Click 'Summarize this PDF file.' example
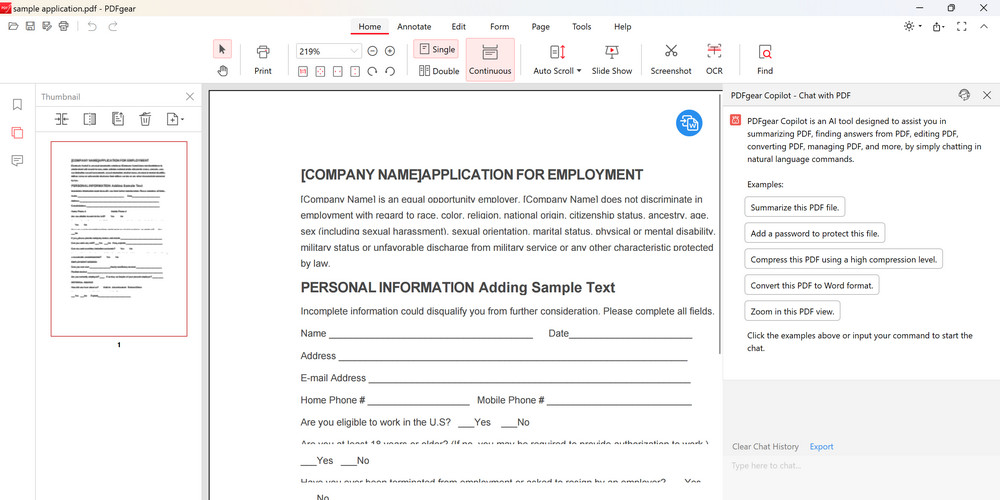The image size is (1000, 500). (795, 207)
